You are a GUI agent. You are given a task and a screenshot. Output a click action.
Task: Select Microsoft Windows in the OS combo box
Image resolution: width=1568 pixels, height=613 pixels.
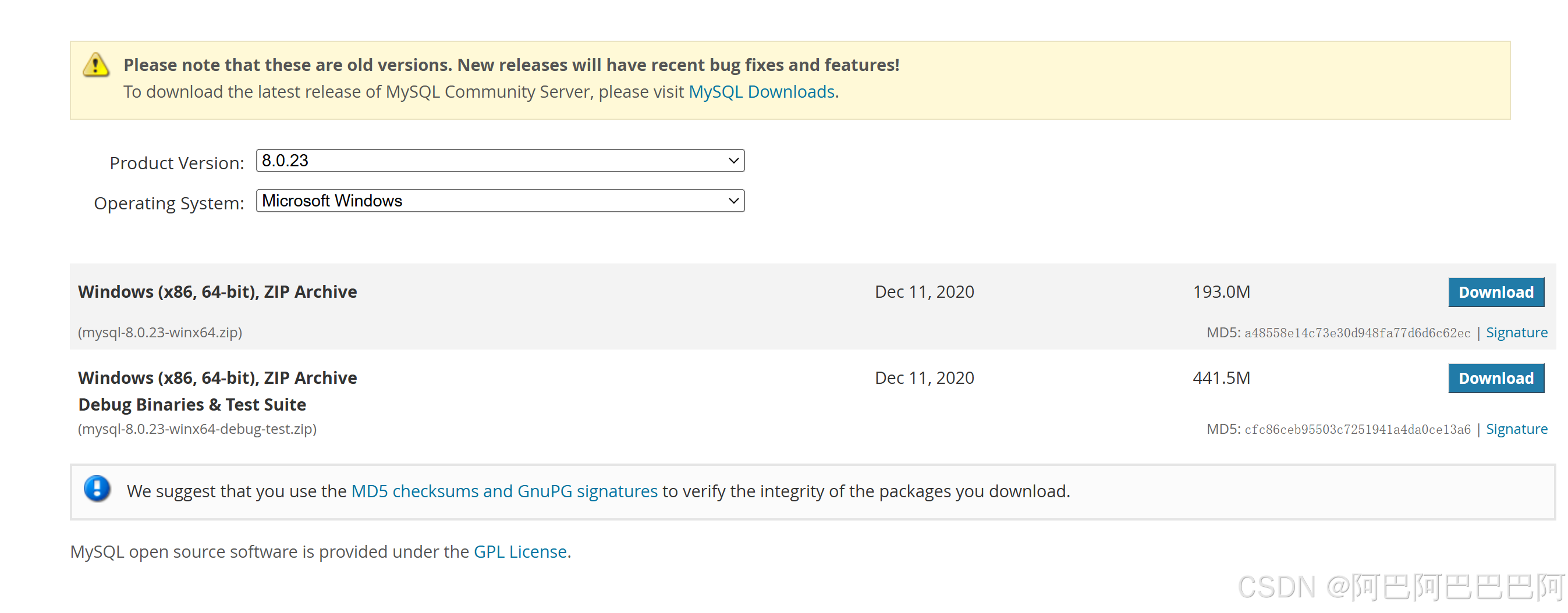point(499,201)
